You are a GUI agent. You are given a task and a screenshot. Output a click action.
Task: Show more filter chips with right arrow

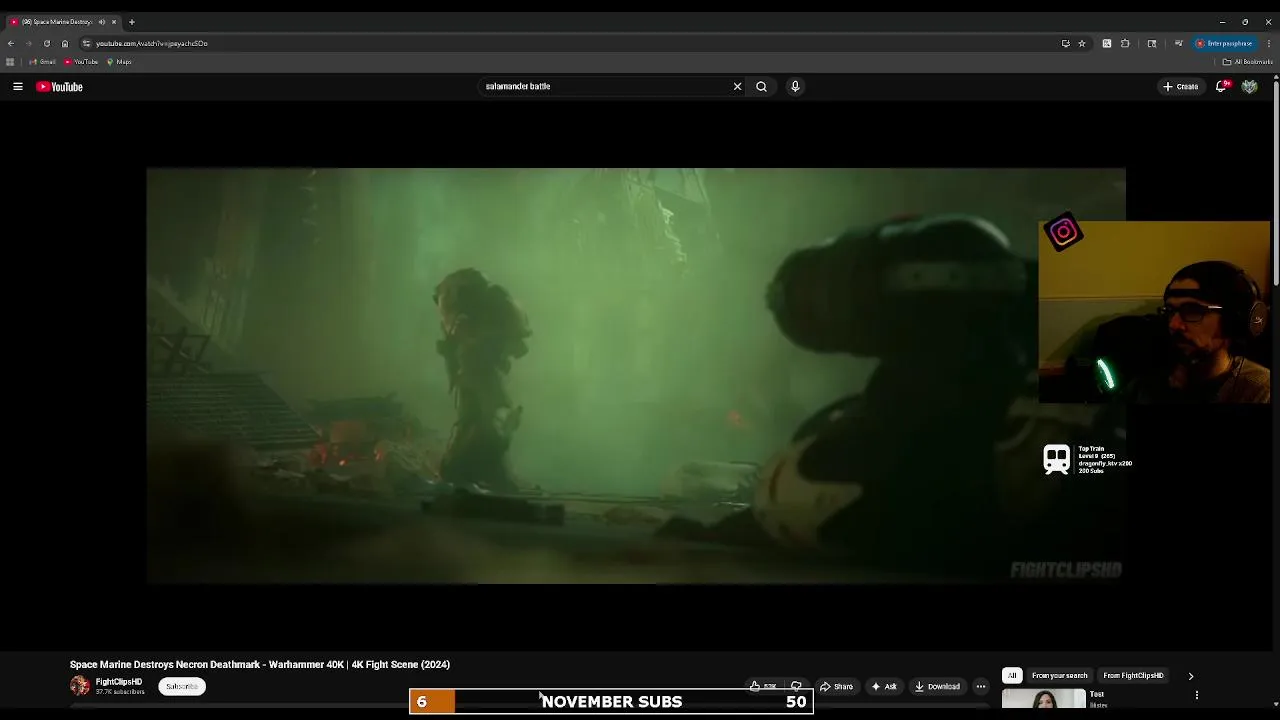1191,676
